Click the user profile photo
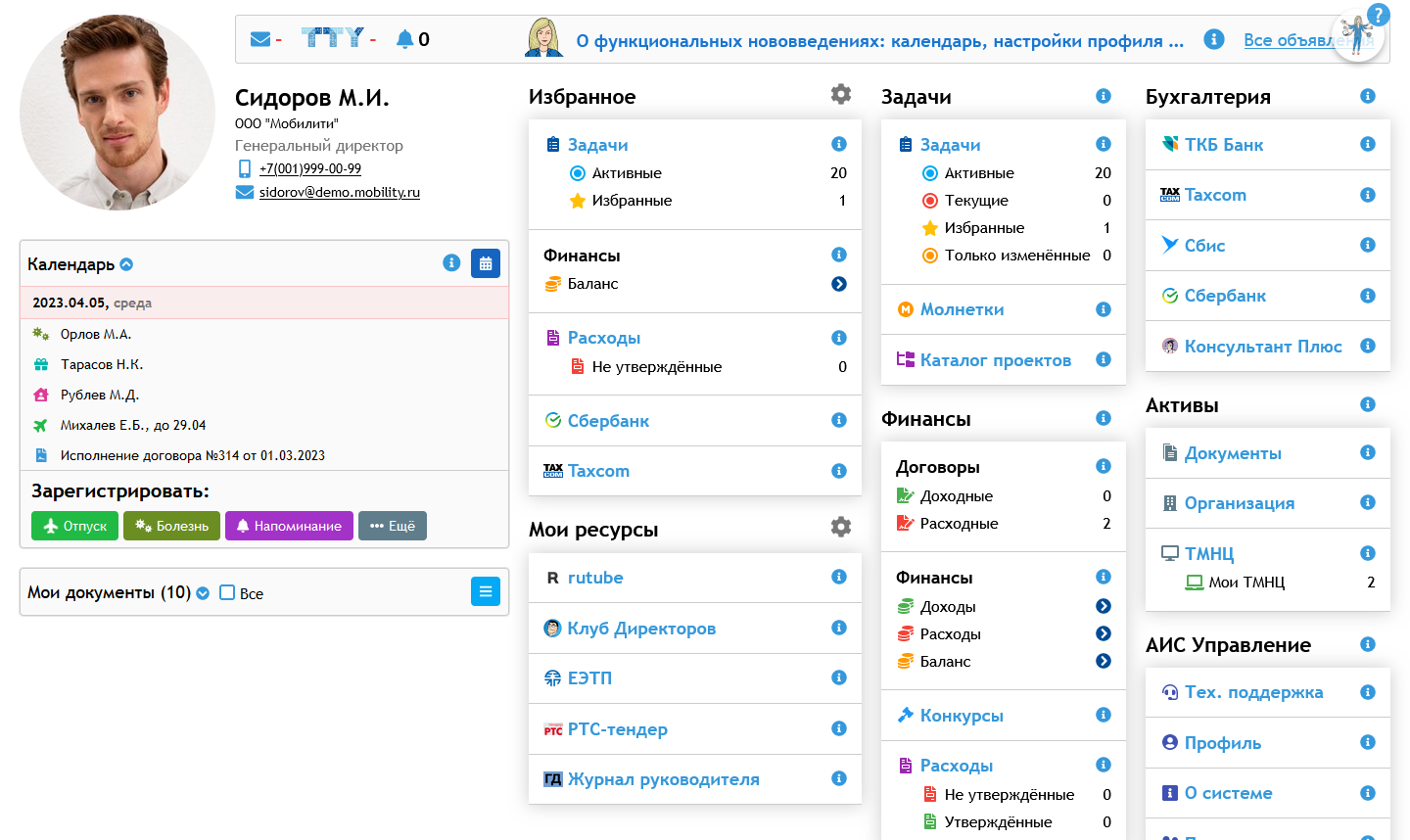The image size is (1410, 840). [117, 113]
